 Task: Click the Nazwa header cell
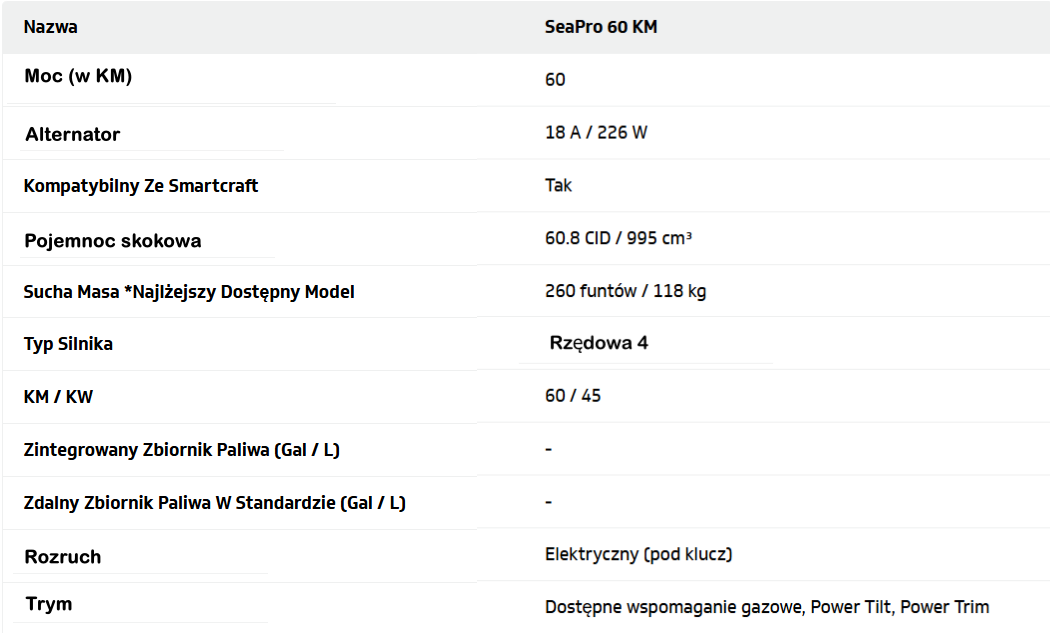pyautogui.click(x=51, y=27)
